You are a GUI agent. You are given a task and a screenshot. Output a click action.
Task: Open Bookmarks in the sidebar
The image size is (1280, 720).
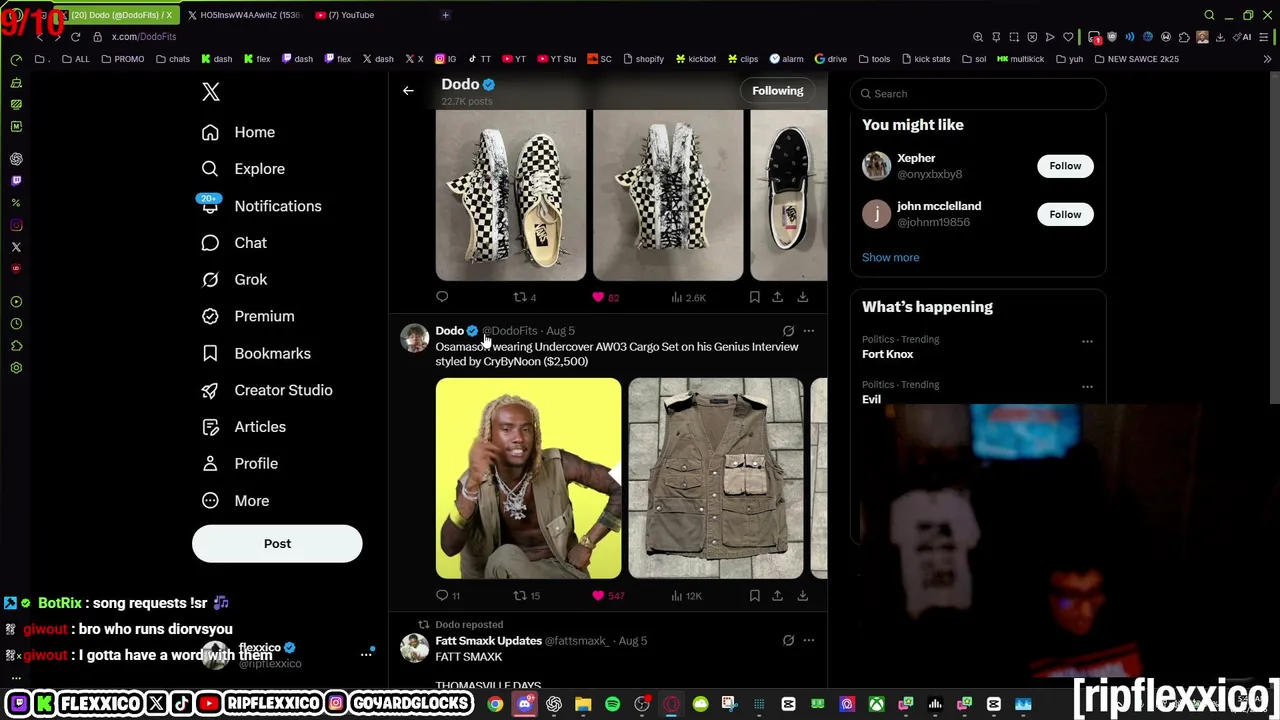pos(255,353)
